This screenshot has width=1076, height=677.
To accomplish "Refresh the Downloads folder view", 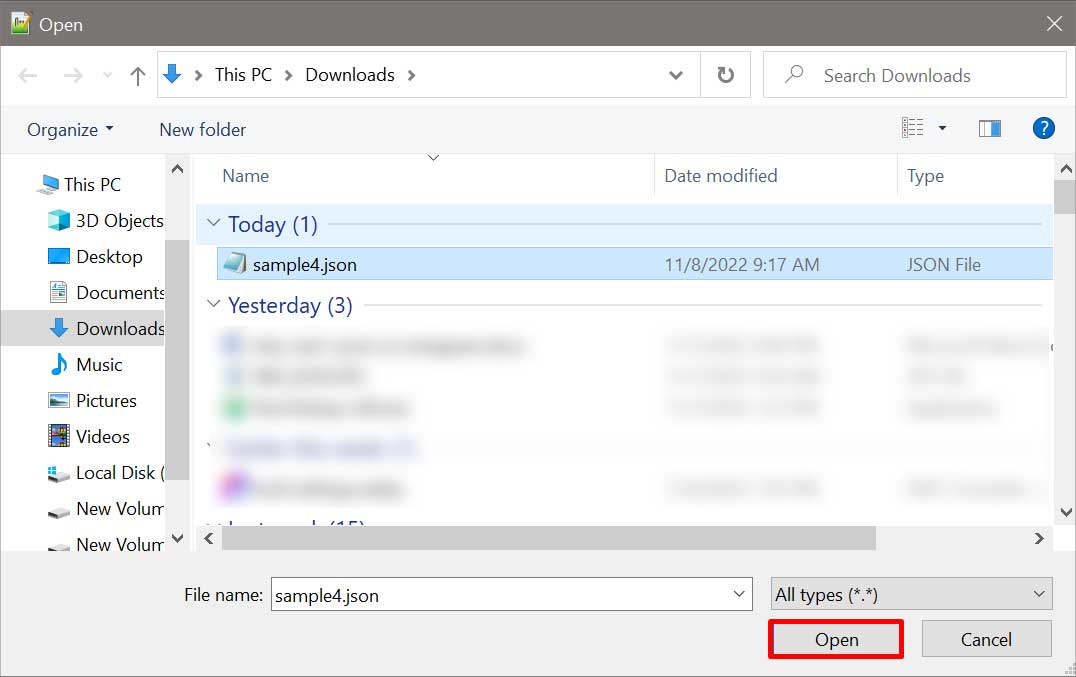I will (x=724, y=75).
